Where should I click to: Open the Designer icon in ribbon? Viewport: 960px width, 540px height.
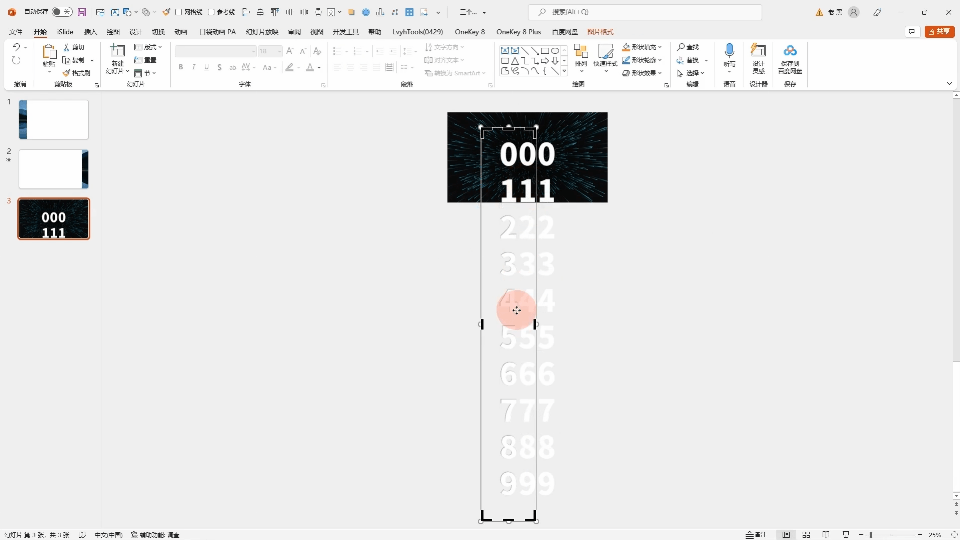[x=758, y=56]
